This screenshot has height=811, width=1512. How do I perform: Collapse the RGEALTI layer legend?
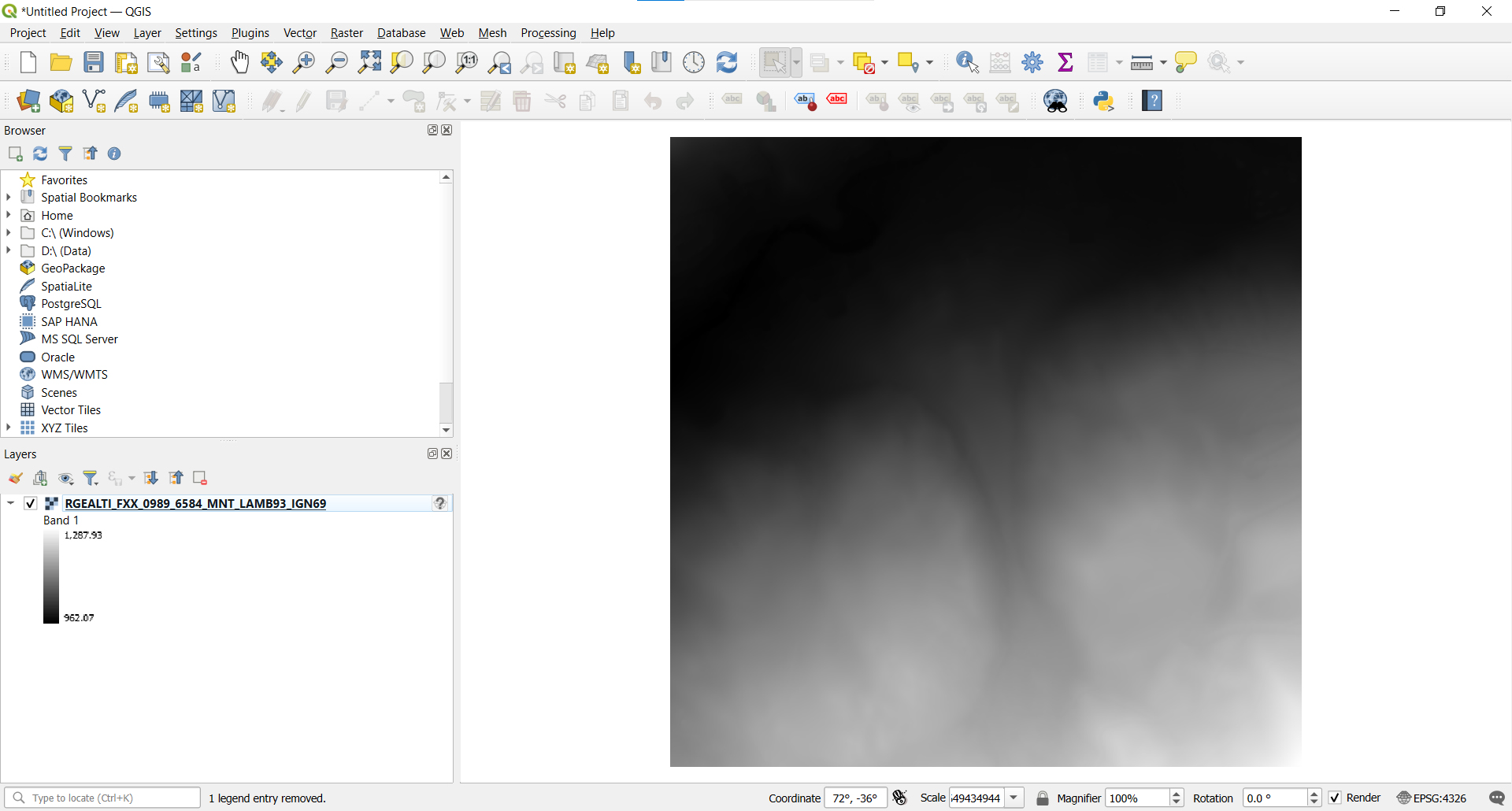[10, 503]
